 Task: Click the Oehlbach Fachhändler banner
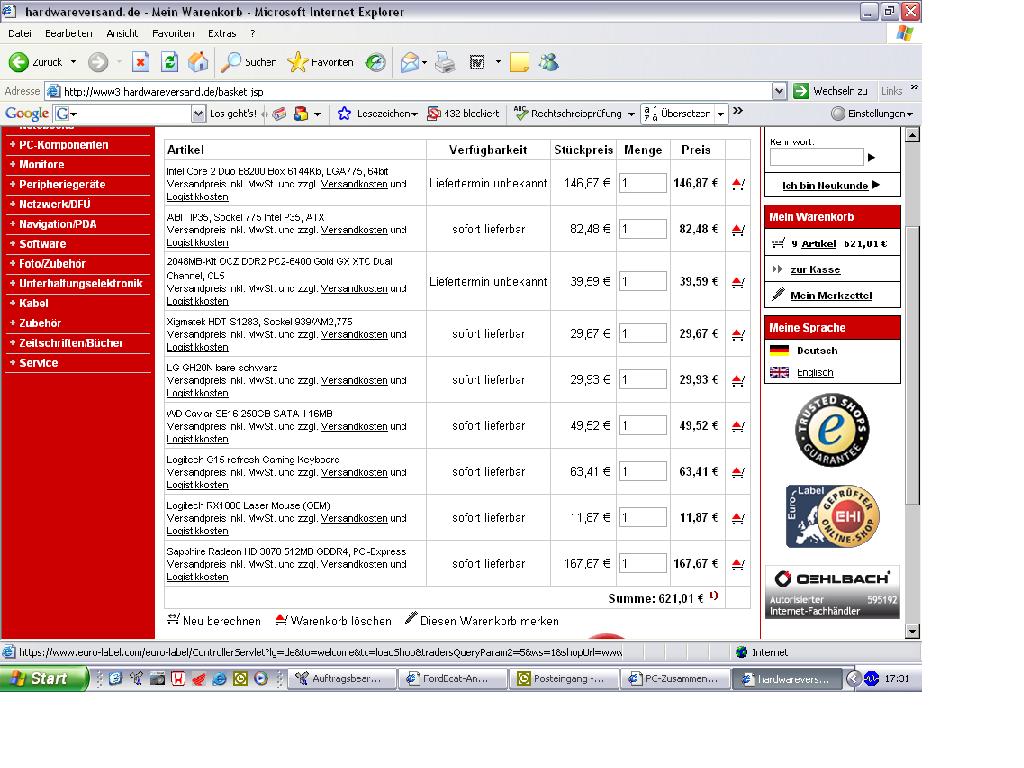pyautogui.click(x=832, y=592)
